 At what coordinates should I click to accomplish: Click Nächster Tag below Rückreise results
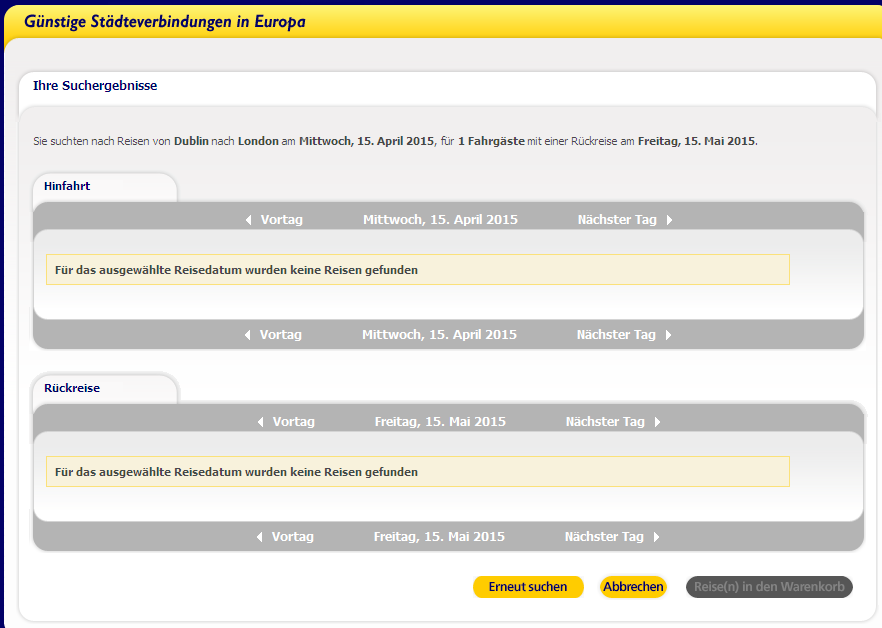[604, 537]
